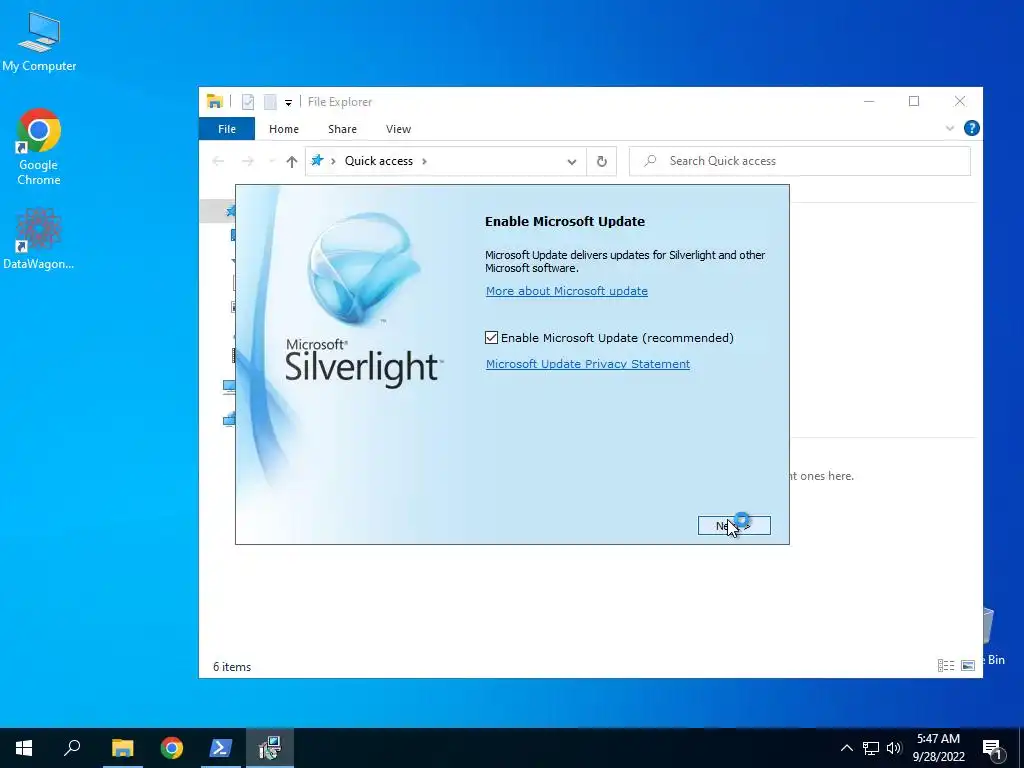Viewport: 1024px width, 768px height.
Task: Expand chevron after Quick access breadcrumb
Action: coord(424,161)
